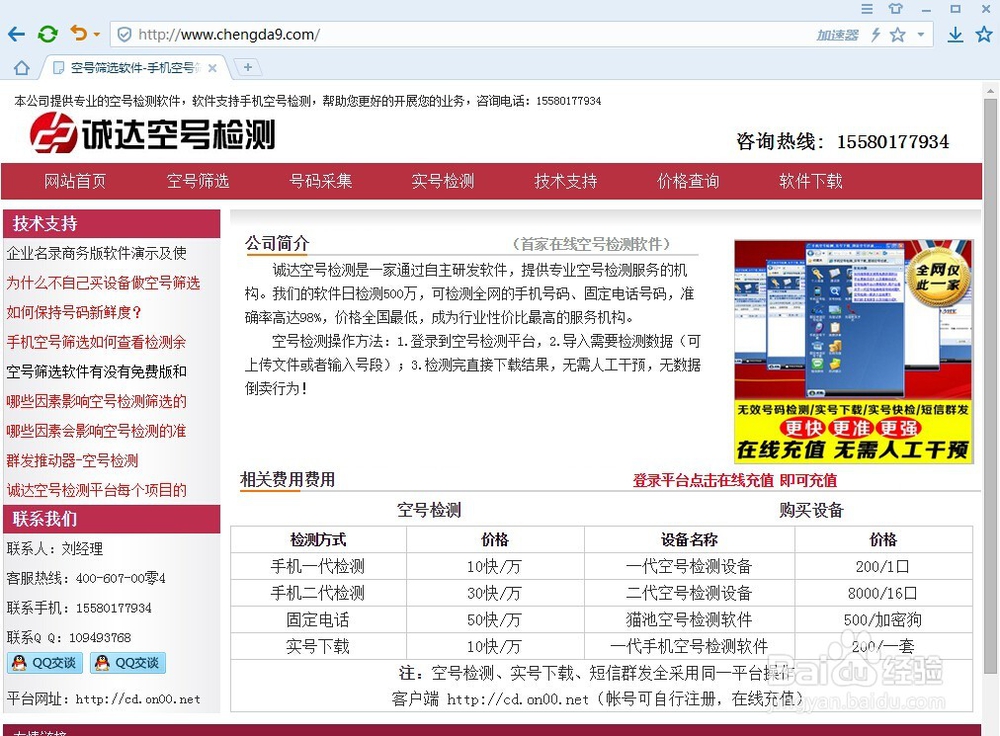This screenshot has height=736, width=1000.
Task: Click the 公司简介 section heading
Action: [x=277, y=244]
